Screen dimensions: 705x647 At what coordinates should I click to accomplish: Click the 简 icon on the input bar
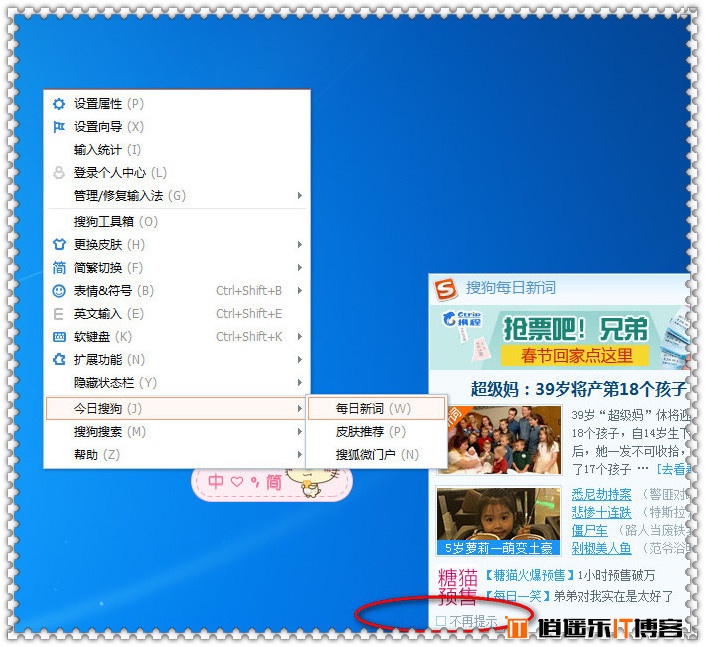click(273, 482)
